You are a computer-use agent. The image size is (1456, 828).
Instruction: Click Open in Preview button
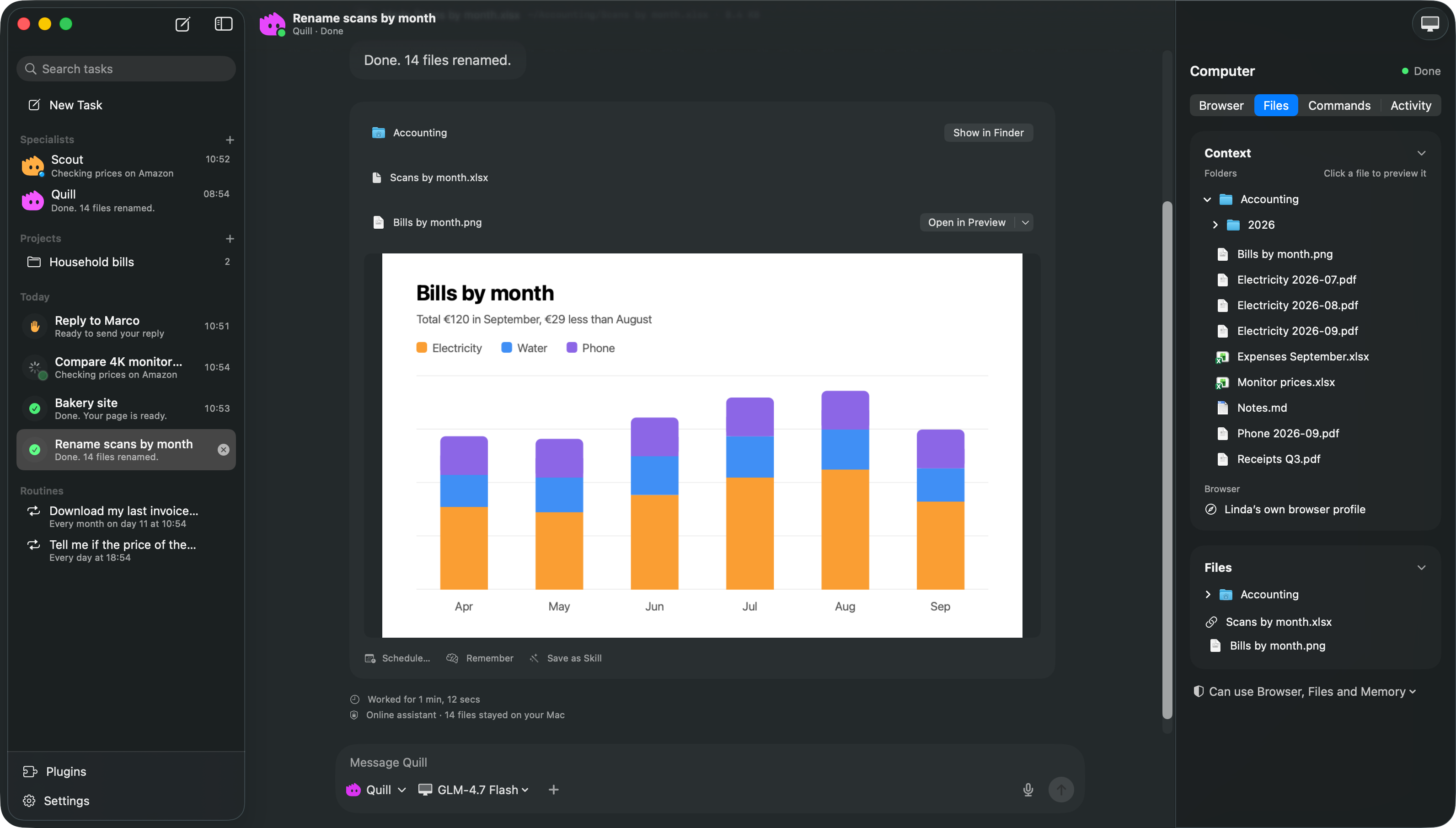click(967, 222)
